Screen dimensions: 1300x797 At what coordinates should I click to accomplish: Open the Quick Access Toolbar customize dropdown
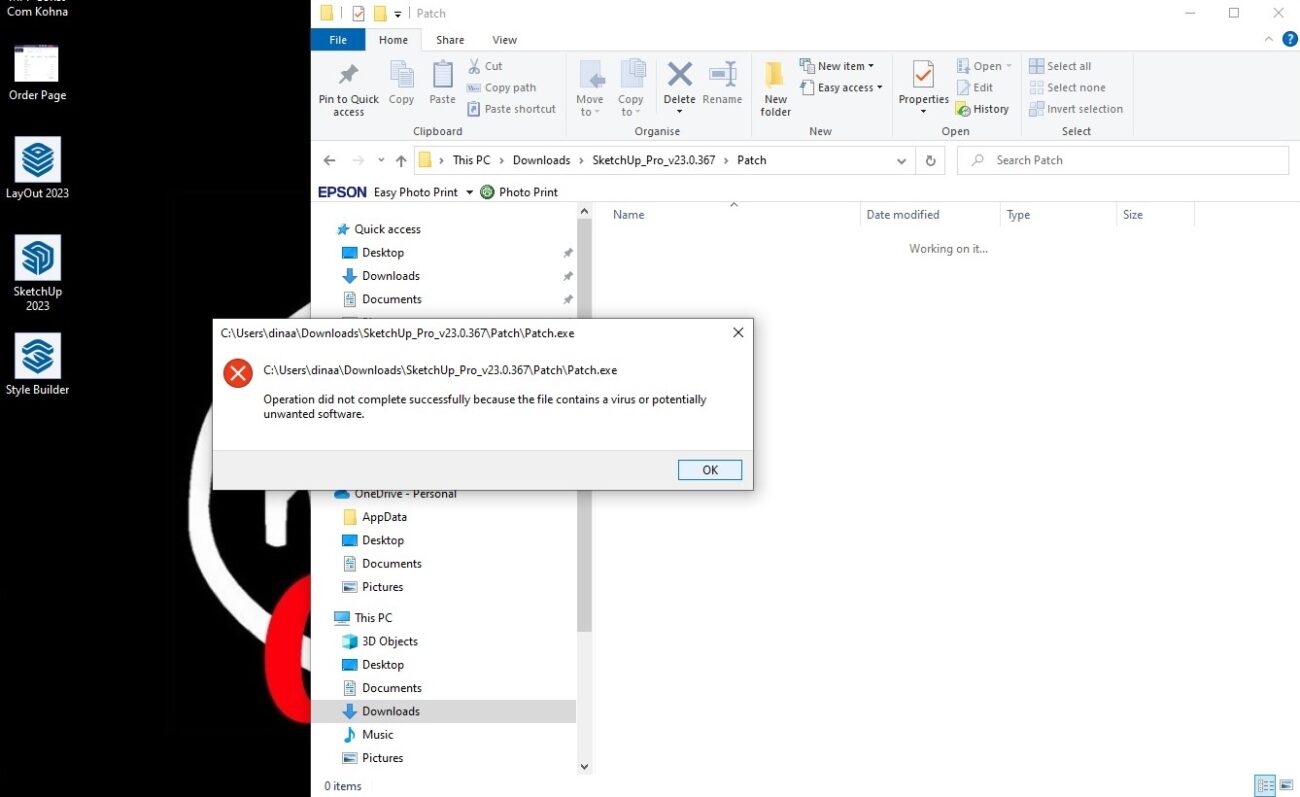click(398, 14)
